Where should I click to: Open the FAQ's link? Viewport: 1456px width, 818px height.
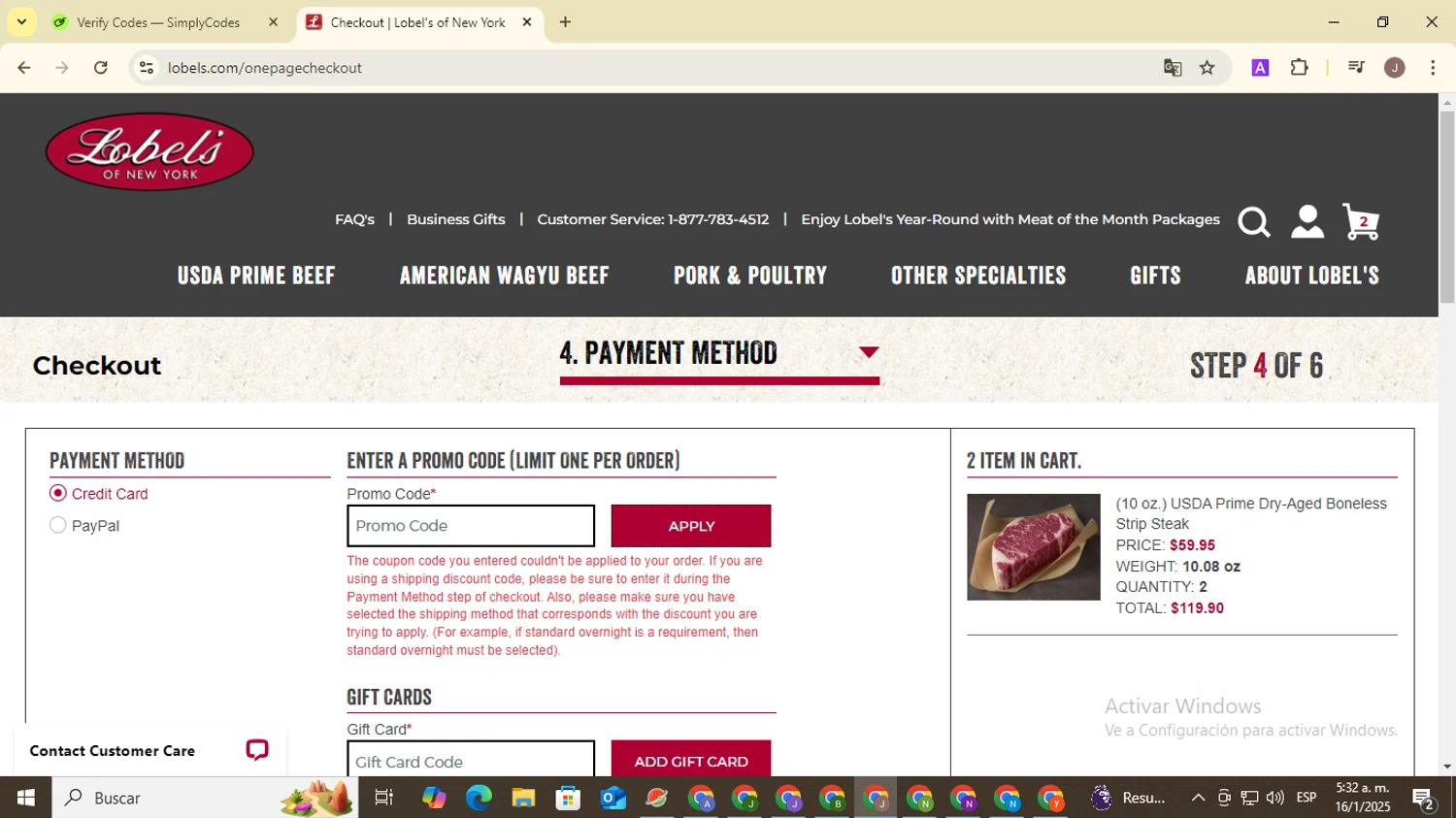click(354, 219)
